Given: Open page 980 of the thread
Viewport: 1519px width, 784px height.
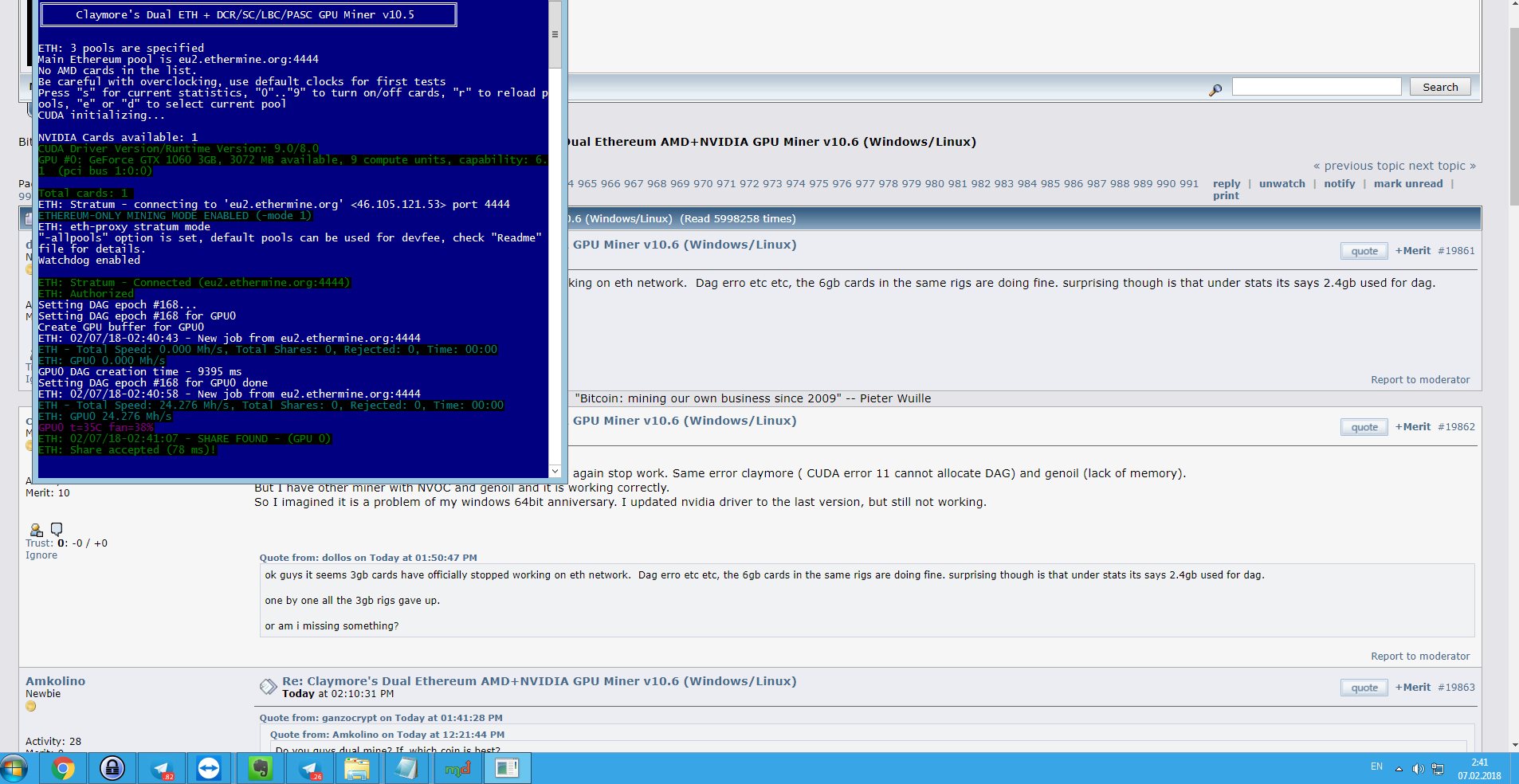Looking at the screenshot, I should tap(935, 183).
